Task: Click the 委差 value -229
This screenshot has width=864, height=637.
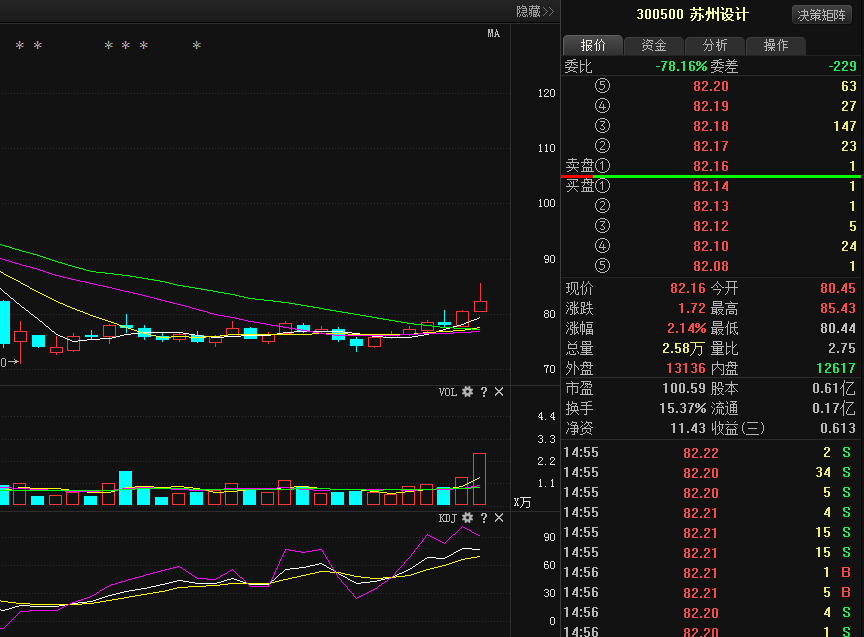Action: (x=843, y=66)
